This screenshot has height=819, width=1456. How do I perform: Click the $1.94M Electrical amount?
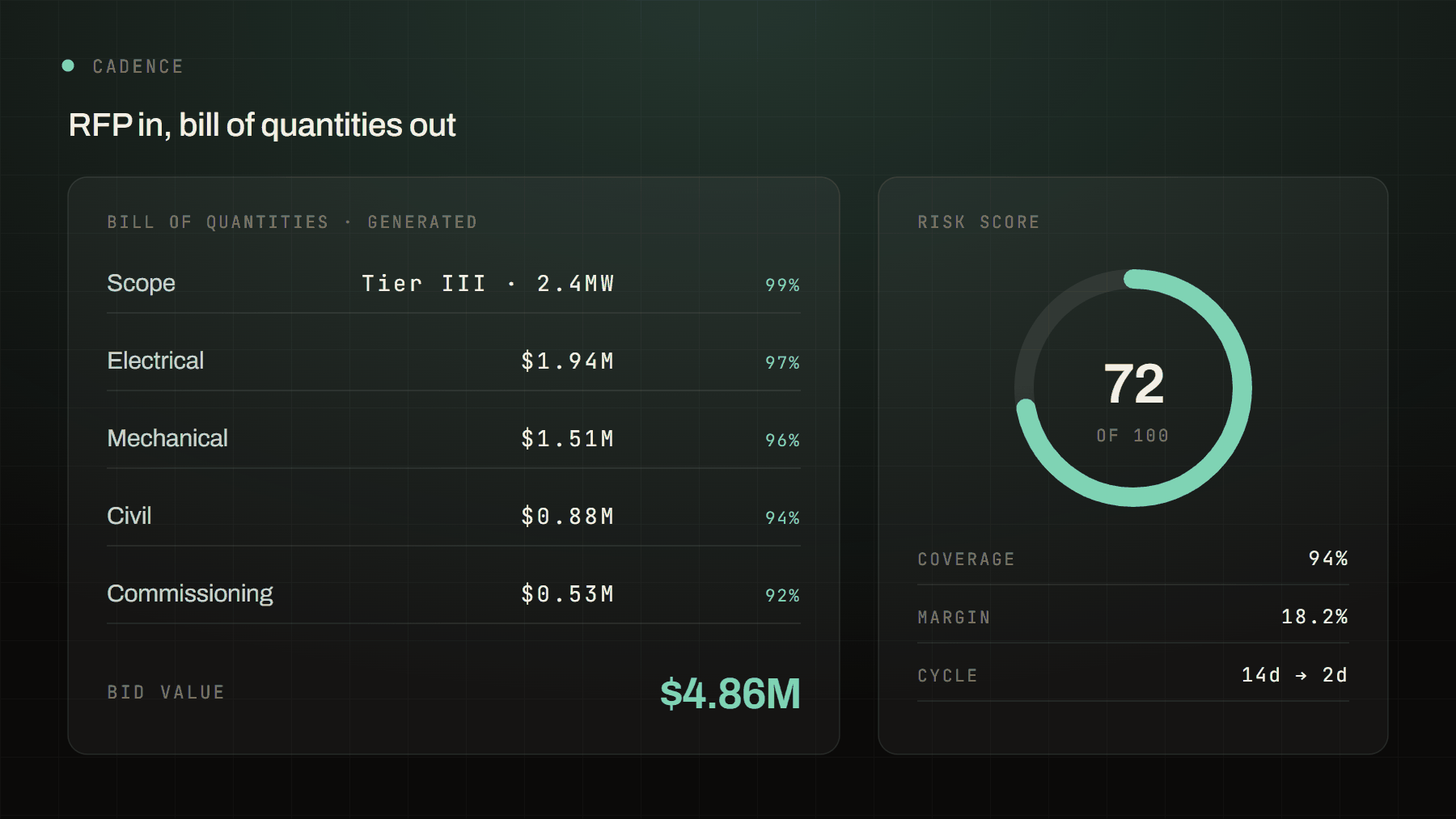(568, 361)
